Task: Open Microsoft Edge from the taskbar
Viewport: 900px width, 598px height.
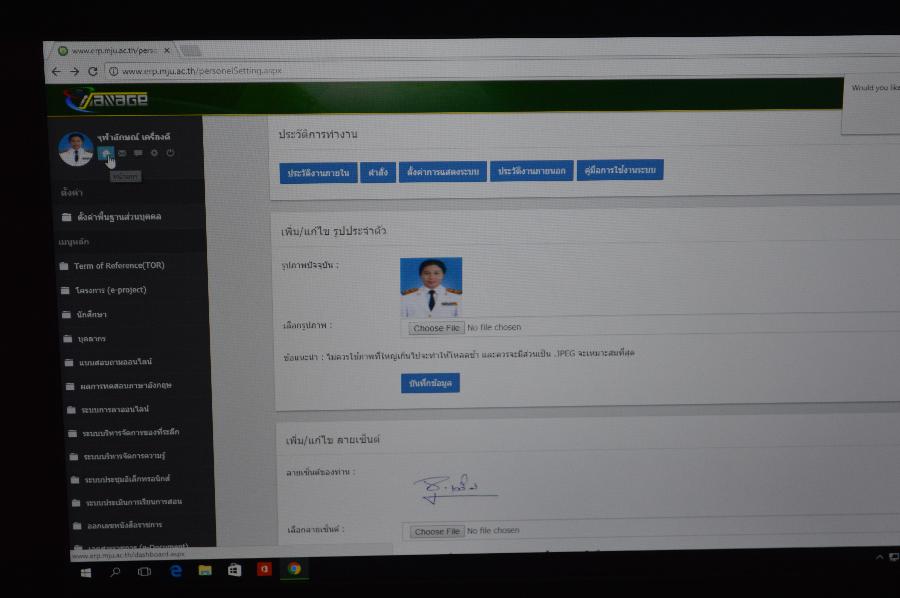Action: point(176,570)
